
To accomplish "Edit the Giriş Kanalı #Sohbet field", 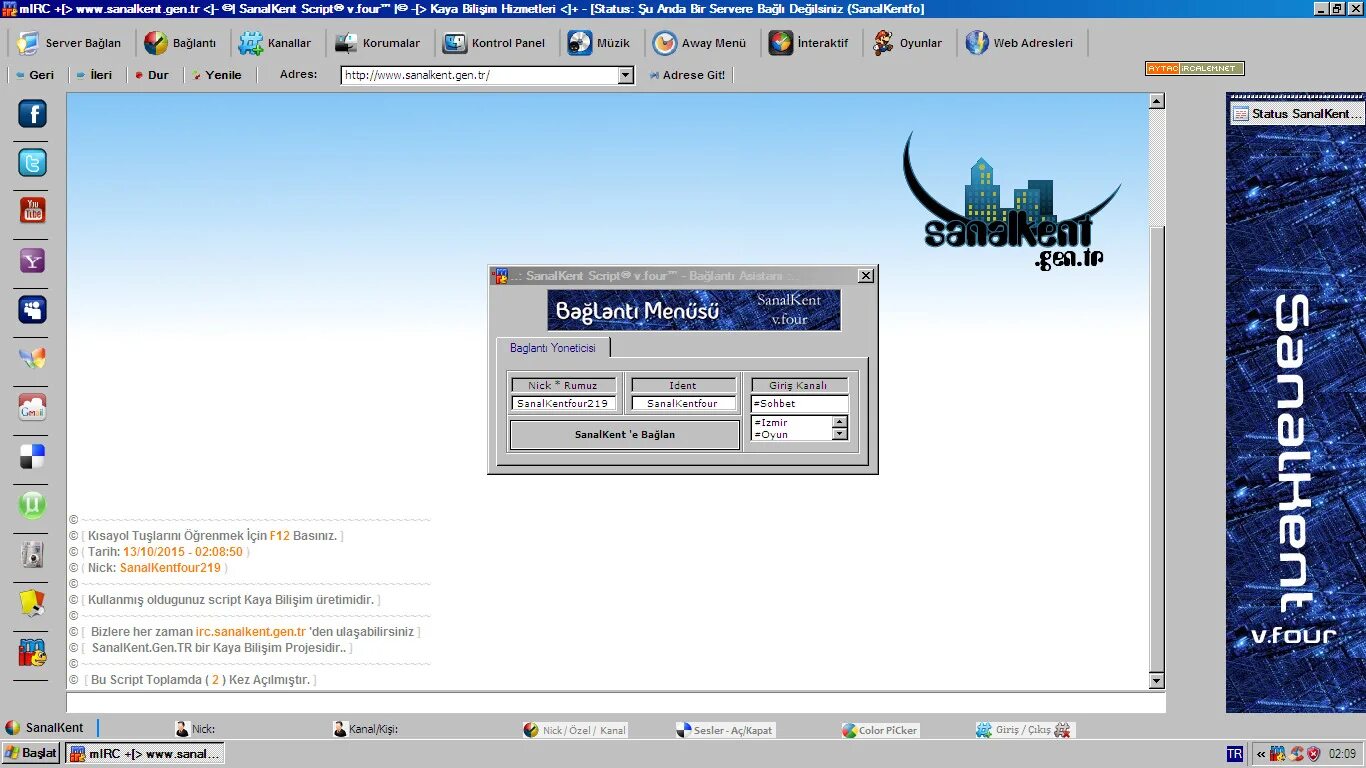I will (799, 404).
